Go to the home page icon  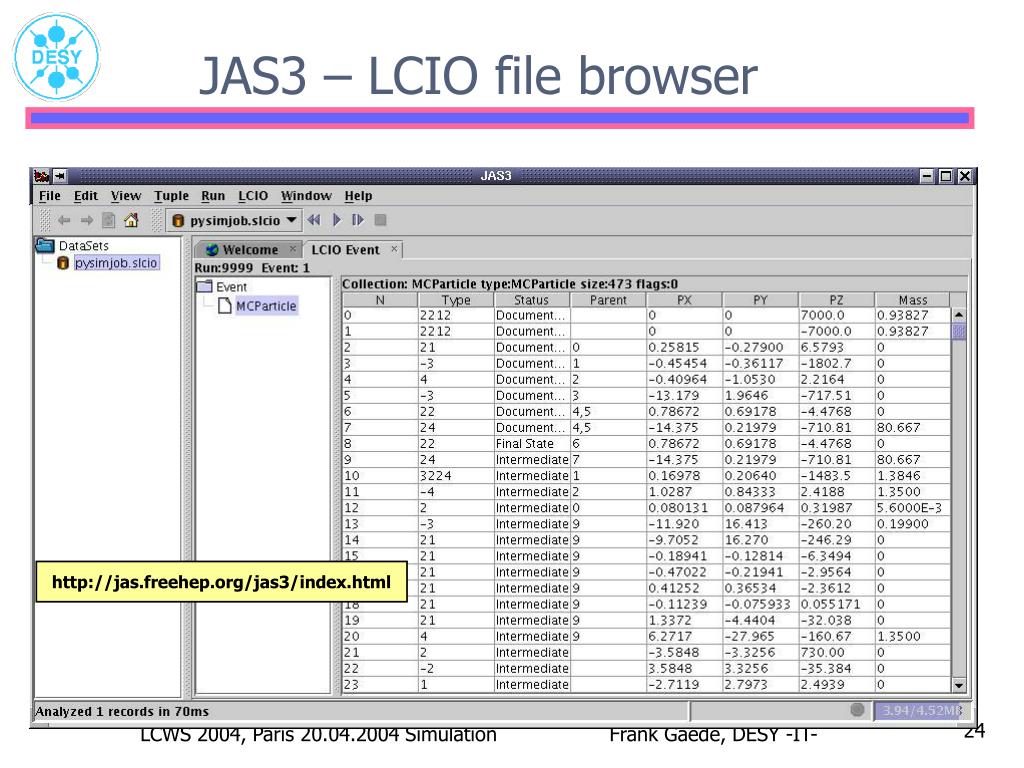[131, 220]
